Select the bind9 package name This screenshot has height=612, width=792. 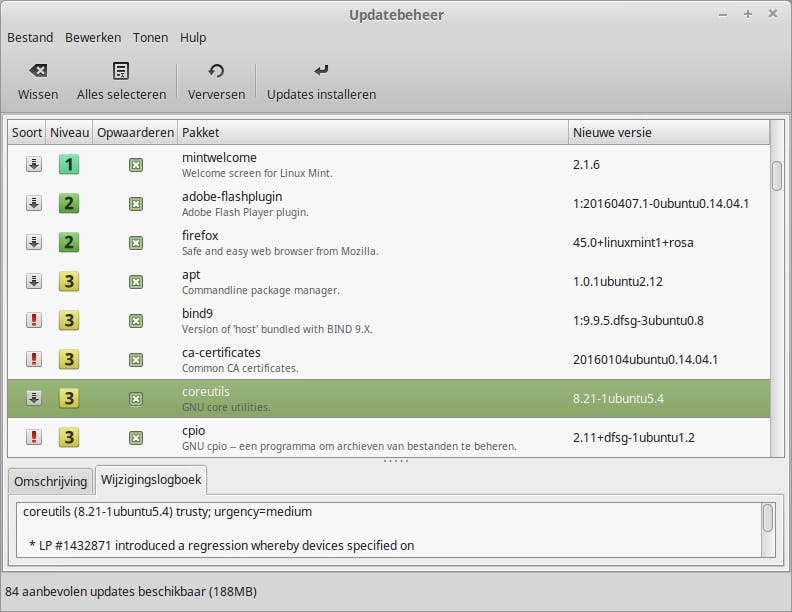click(197, 313)
